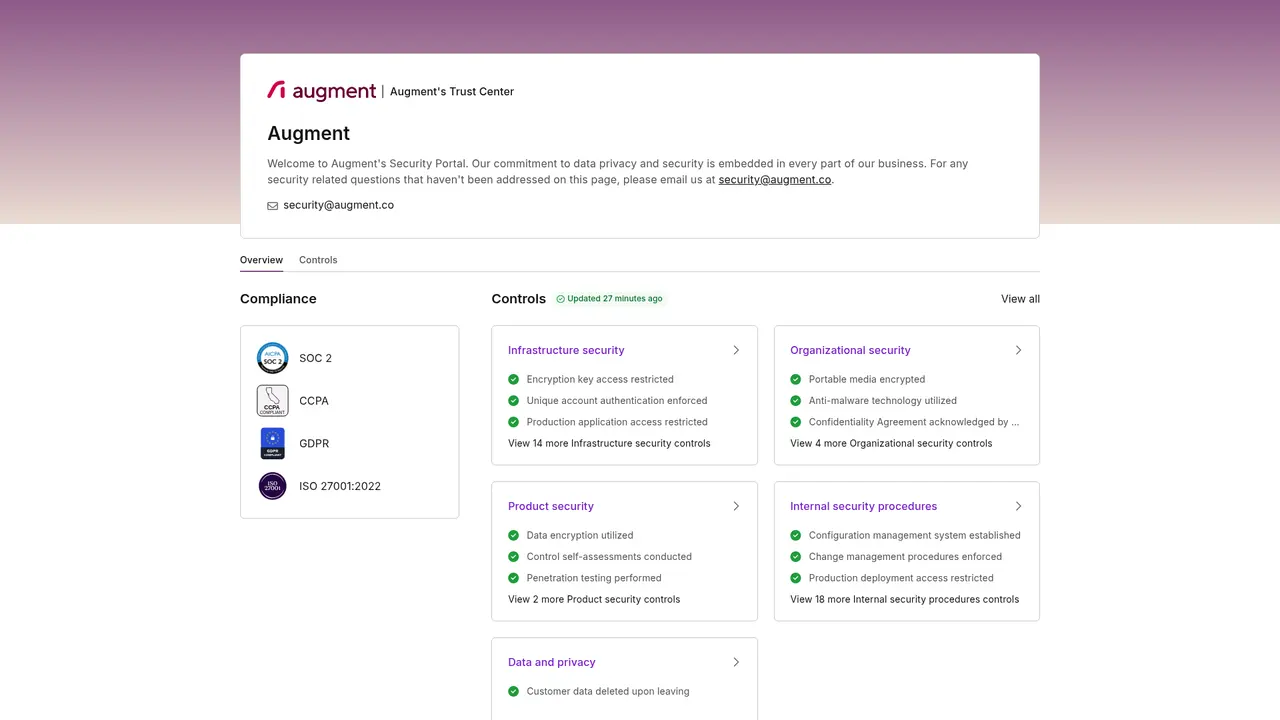Open the SOC 2 badge icon

click(x=272, y=358)
